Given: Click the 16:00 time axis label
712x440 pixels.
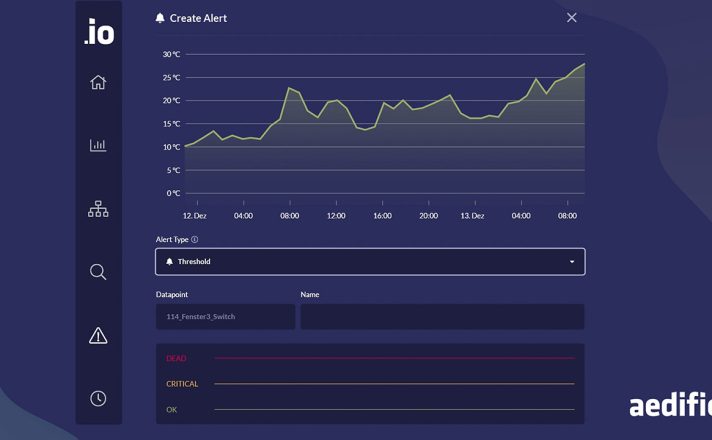Looking at the screenshot, I should point(382,216).
